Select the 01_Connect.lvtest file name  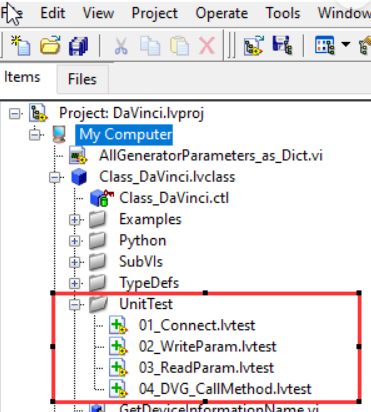coord(197,325)
